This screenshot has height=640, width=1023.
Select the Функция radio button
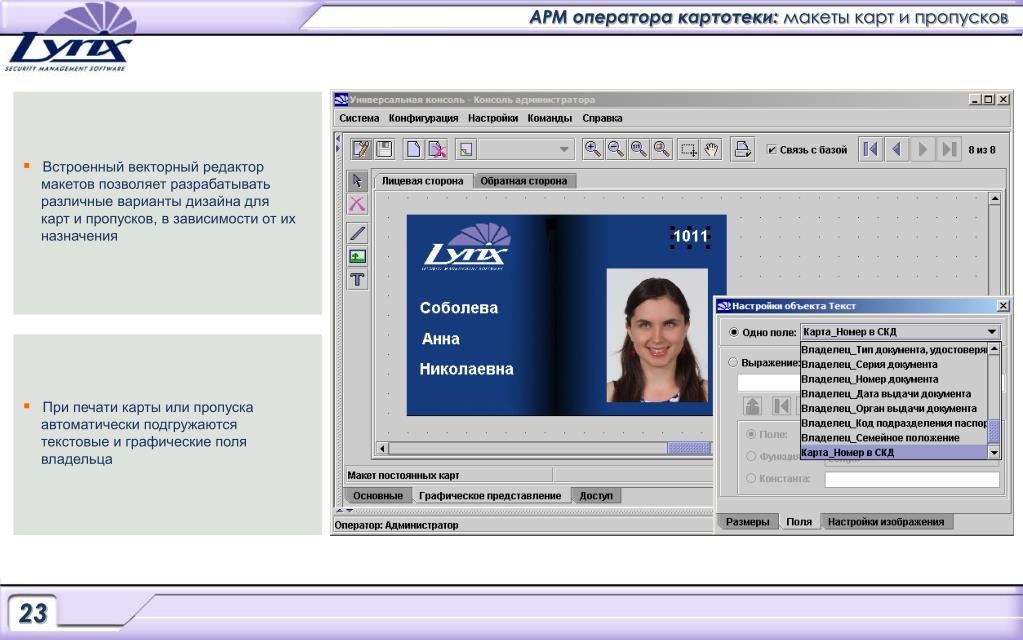(x=751, y=456)
